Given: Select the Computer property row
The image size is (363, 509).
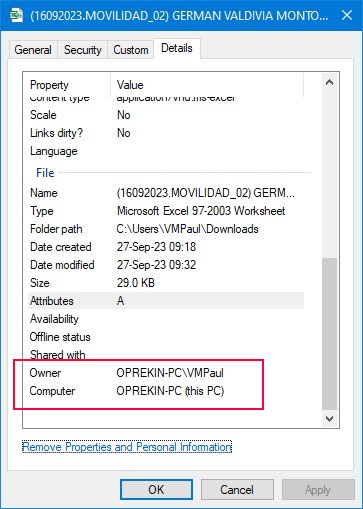Looking at the screenshot, I should [x=166, y=391].
